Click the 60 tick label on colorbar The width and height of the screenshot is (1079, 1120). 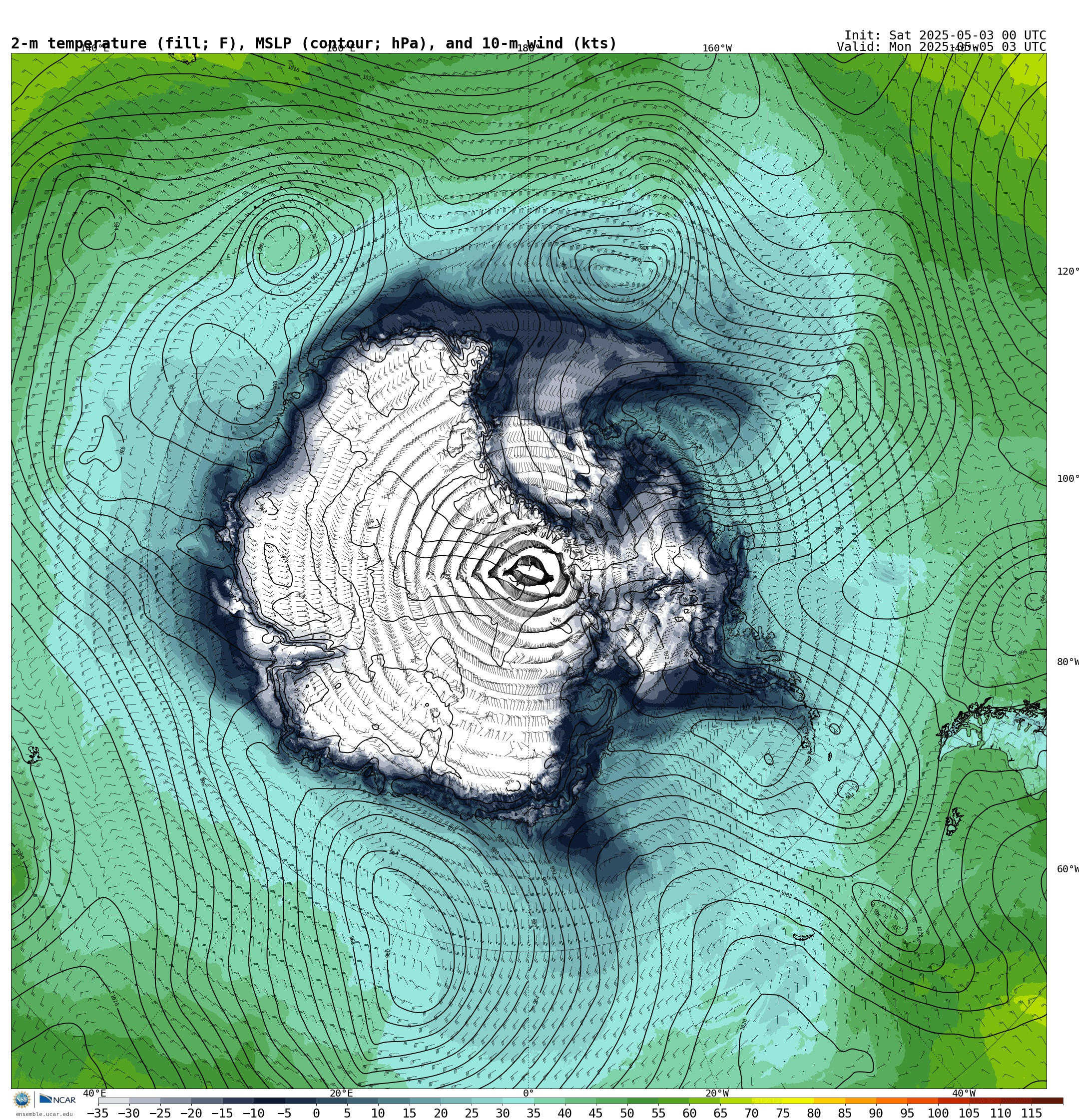coord(689,1113)
